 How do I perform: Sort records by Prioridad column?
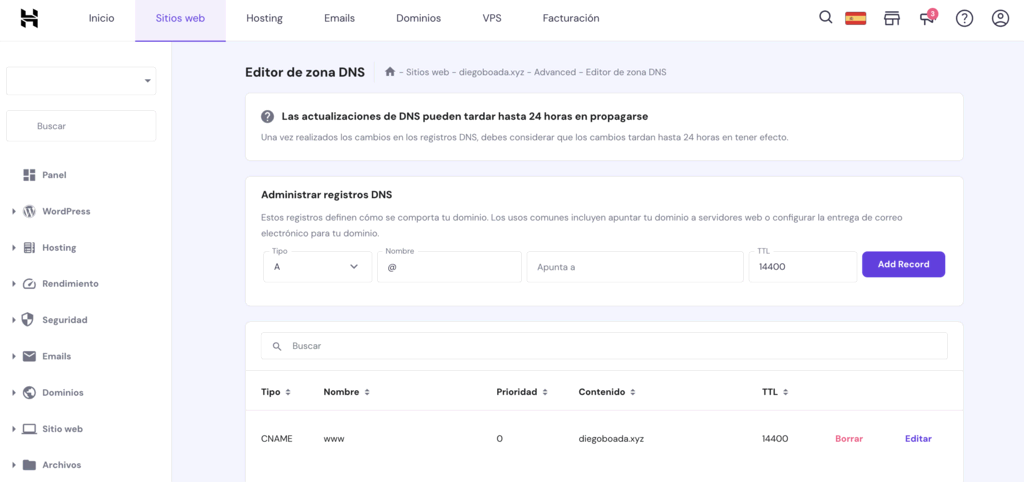click(522, 392)
